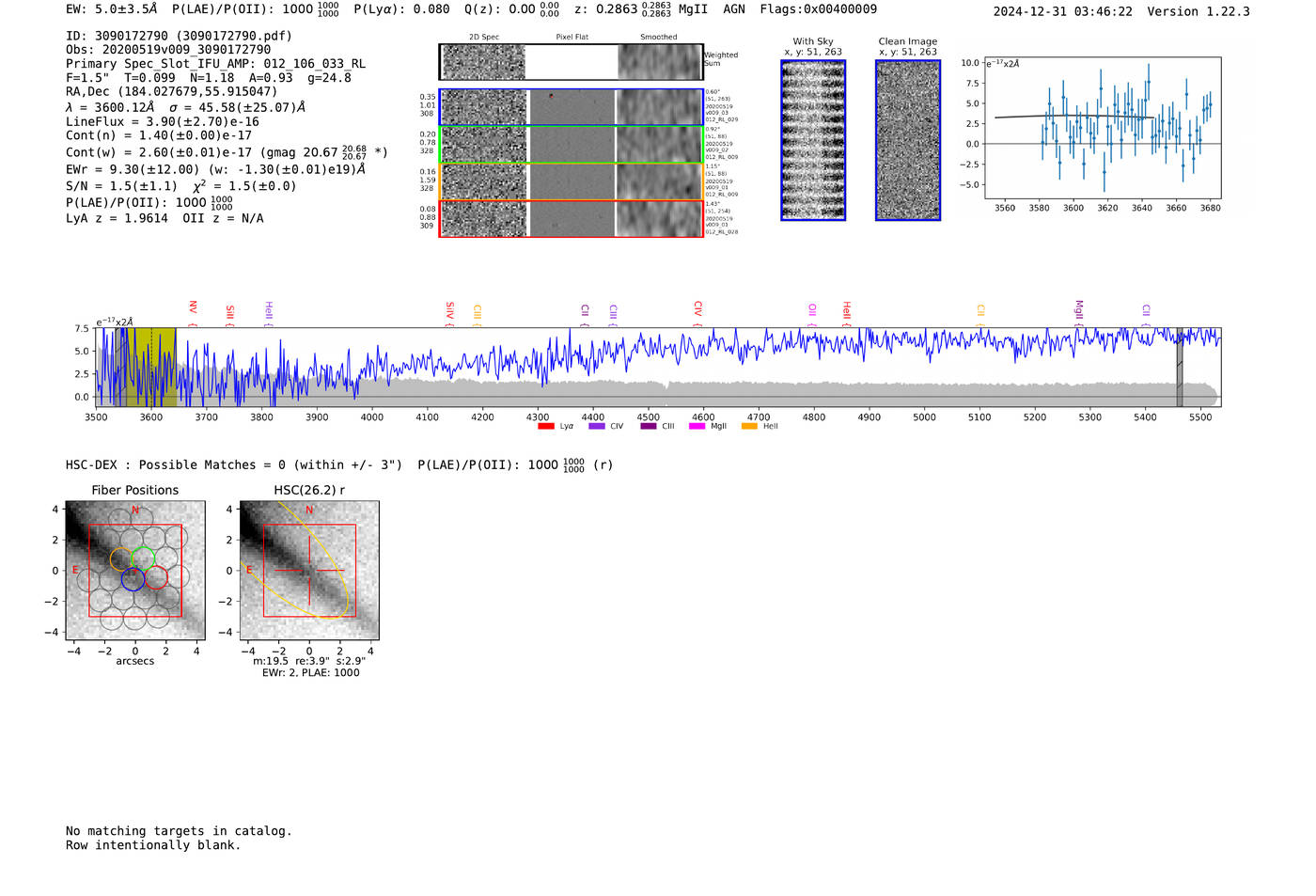The height and width of the screenshot is (896, 1316).
Task: Open the With Sky cutout image
Action: click(x=813, y=140)
